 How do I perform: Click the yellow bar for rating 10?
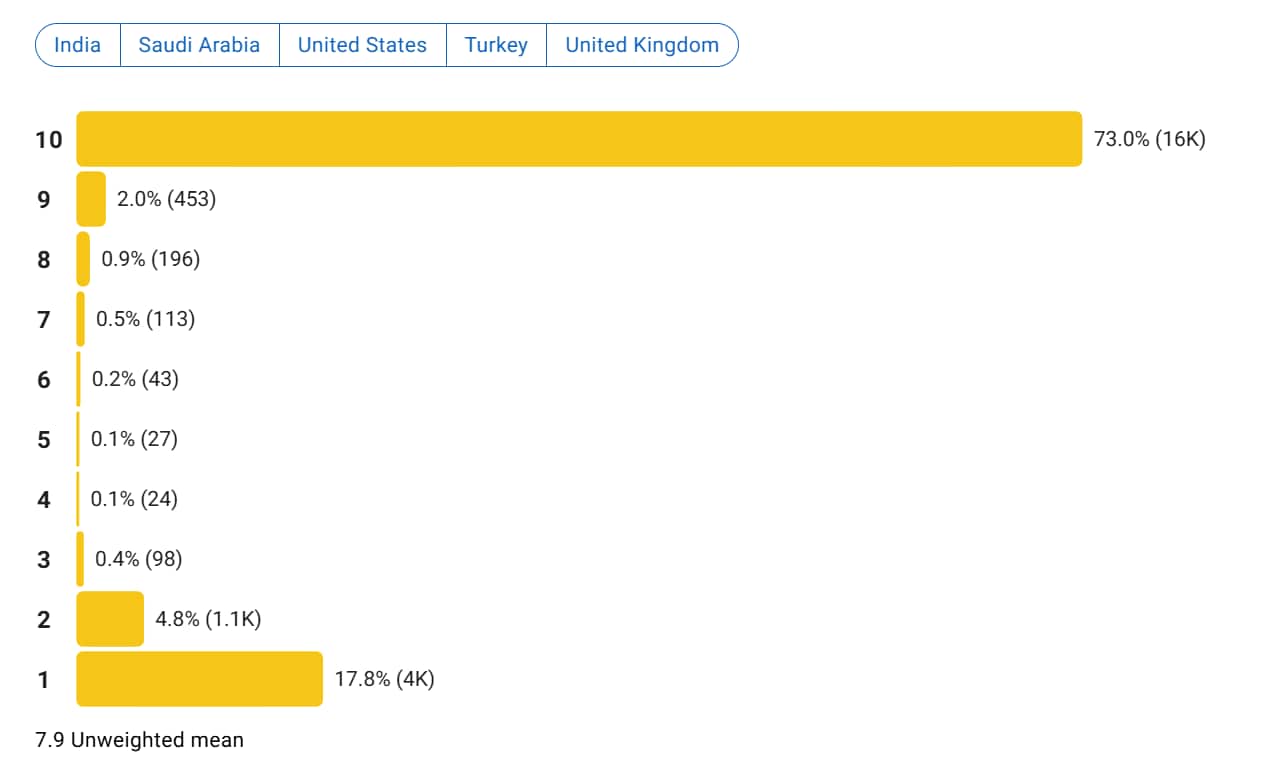579,139
